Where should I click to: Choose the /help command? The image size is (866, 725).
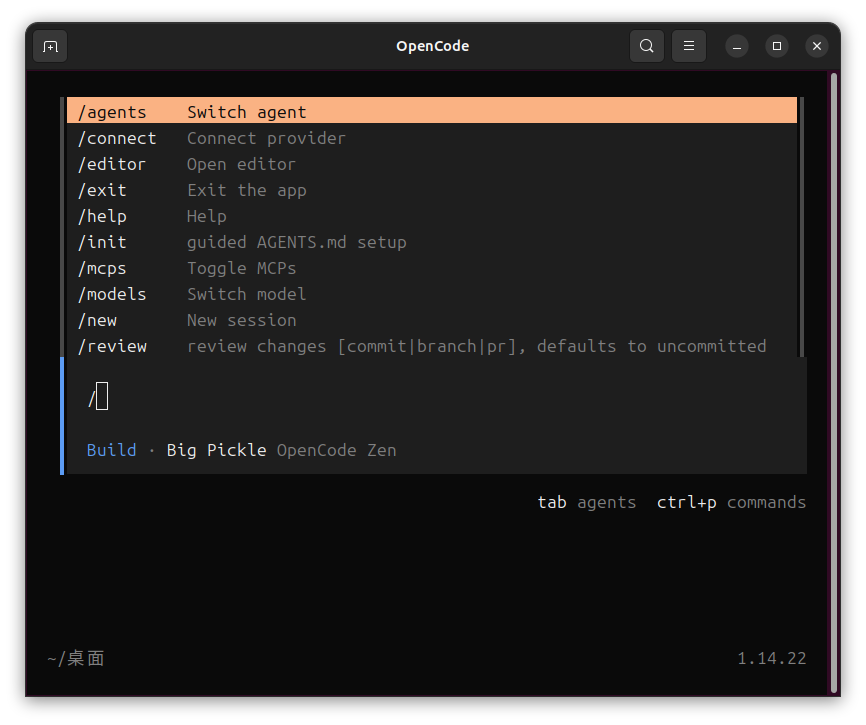[x=432, y=216]
